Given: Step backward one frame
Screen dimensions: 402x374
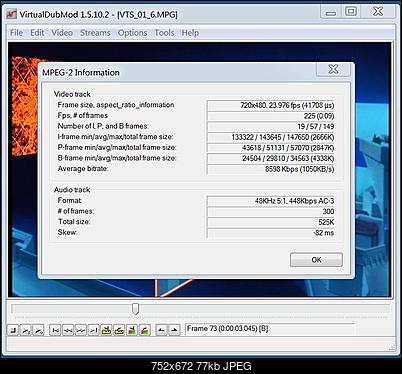Looking at the screenshot, I should [68, 330].
